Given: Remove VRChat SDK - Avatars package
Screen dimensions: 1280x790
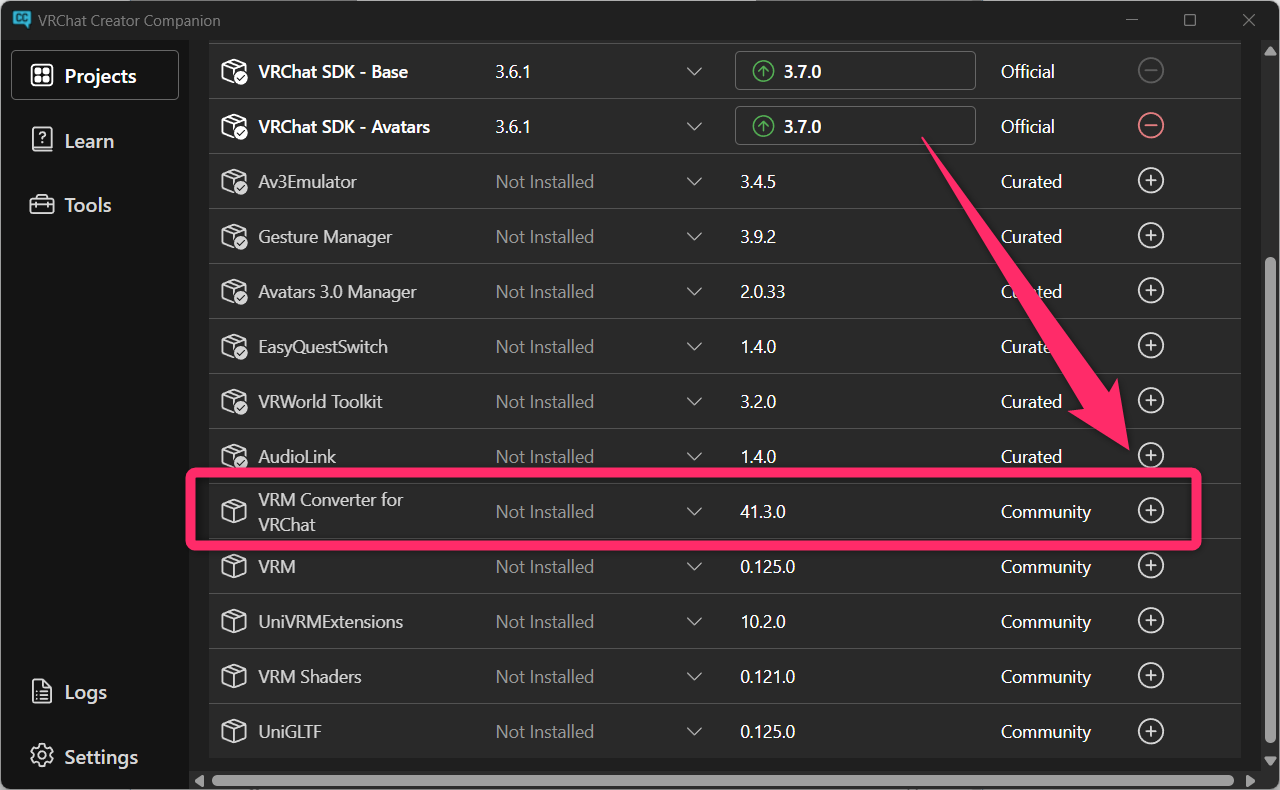Looking at the screenshot, I should [1151, 126].
